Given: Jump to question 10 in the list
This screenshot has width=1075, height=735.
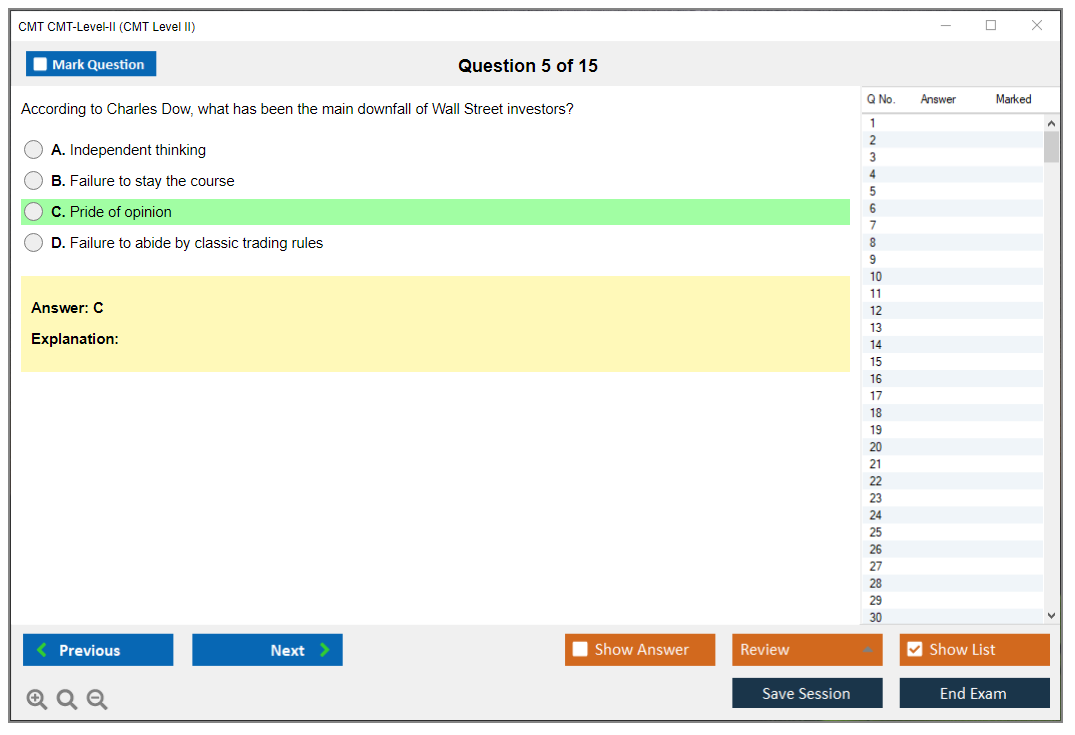Looking at the screenshot, I should click(x=876, y=277).
